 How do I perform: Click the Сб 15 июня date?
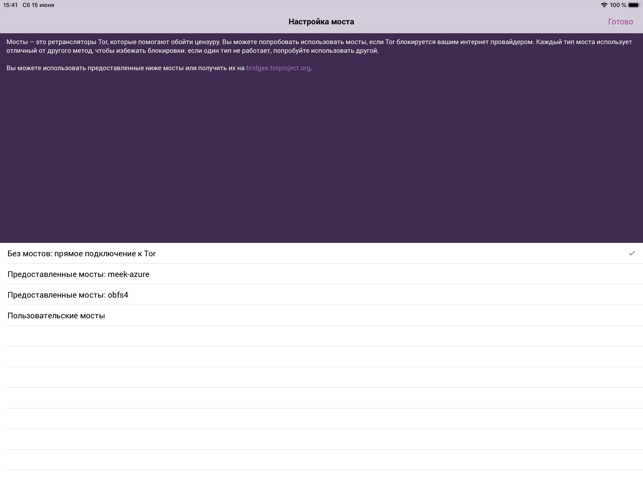coord(38,5)
